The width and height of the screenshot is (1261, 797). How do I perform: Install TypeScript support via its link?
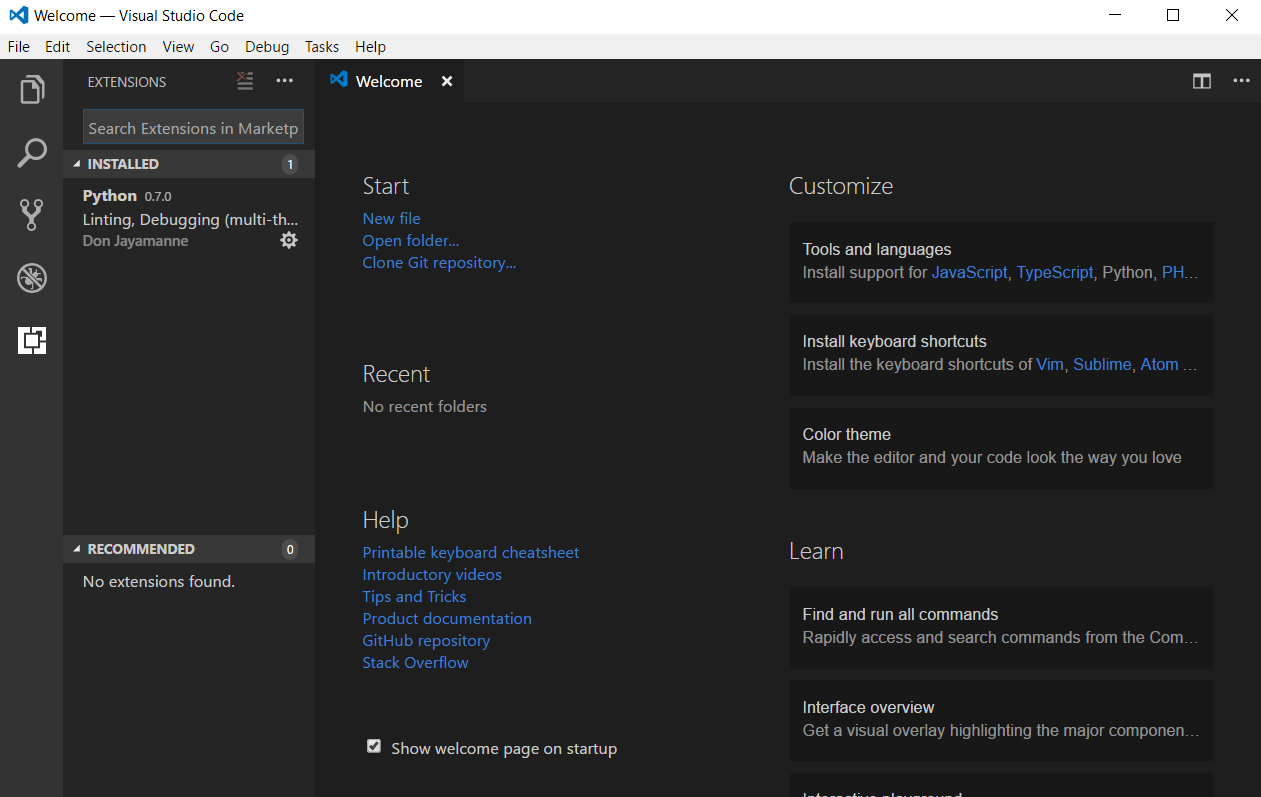tap(1055, 272)
